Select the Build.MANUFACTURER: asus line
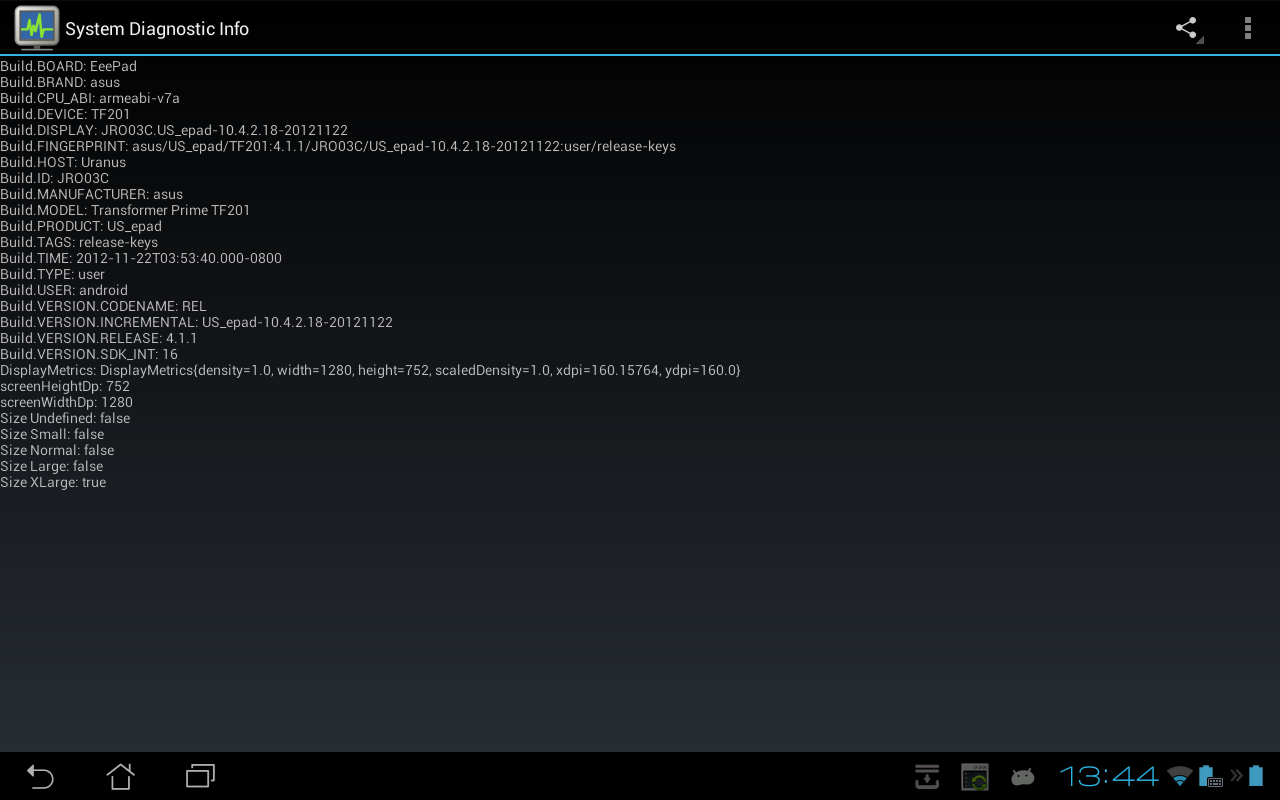The width and height of the screenshot is (1280, 800). click(x=92, y=194)
